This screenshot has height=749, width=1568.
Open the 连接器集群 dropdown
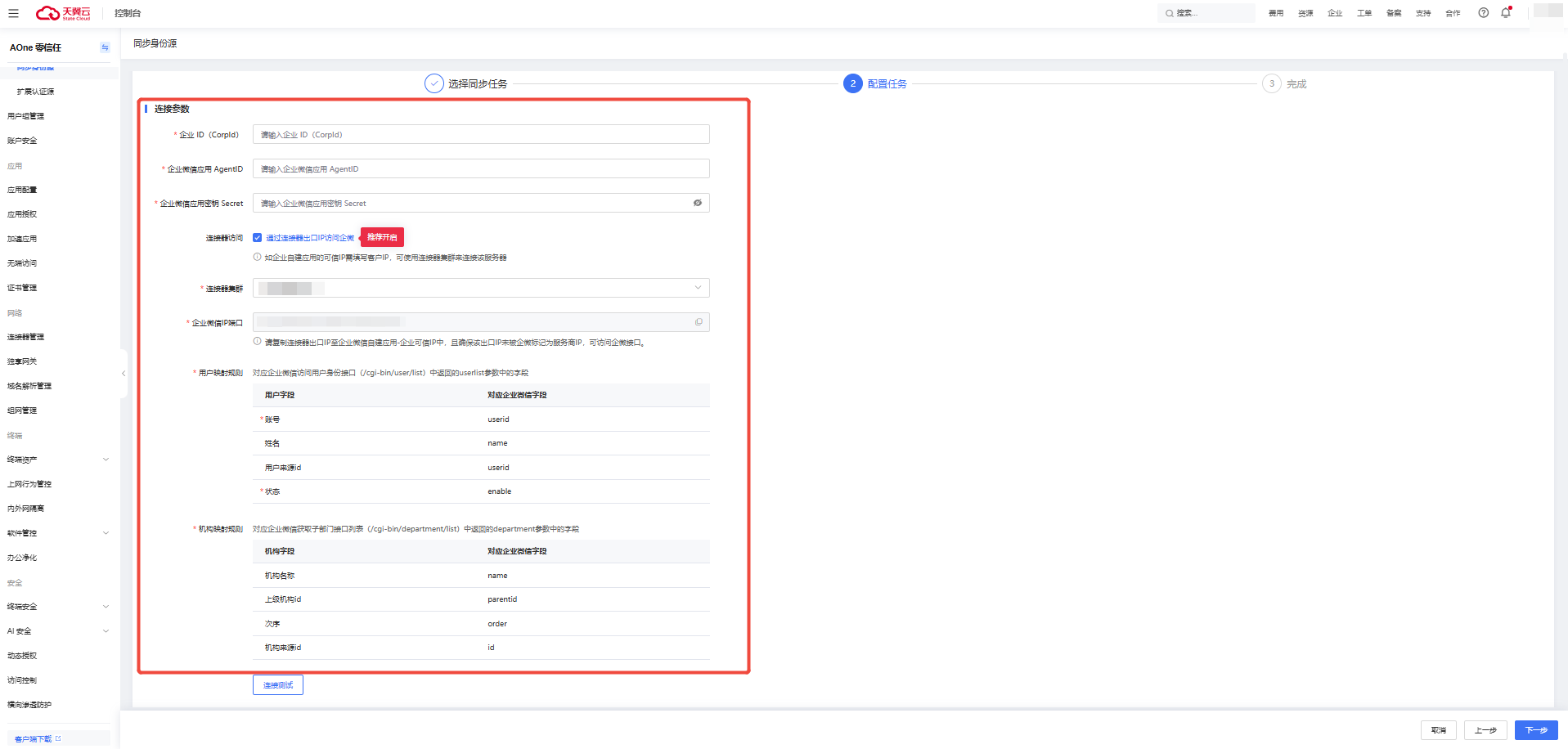(x=481, y=288)
